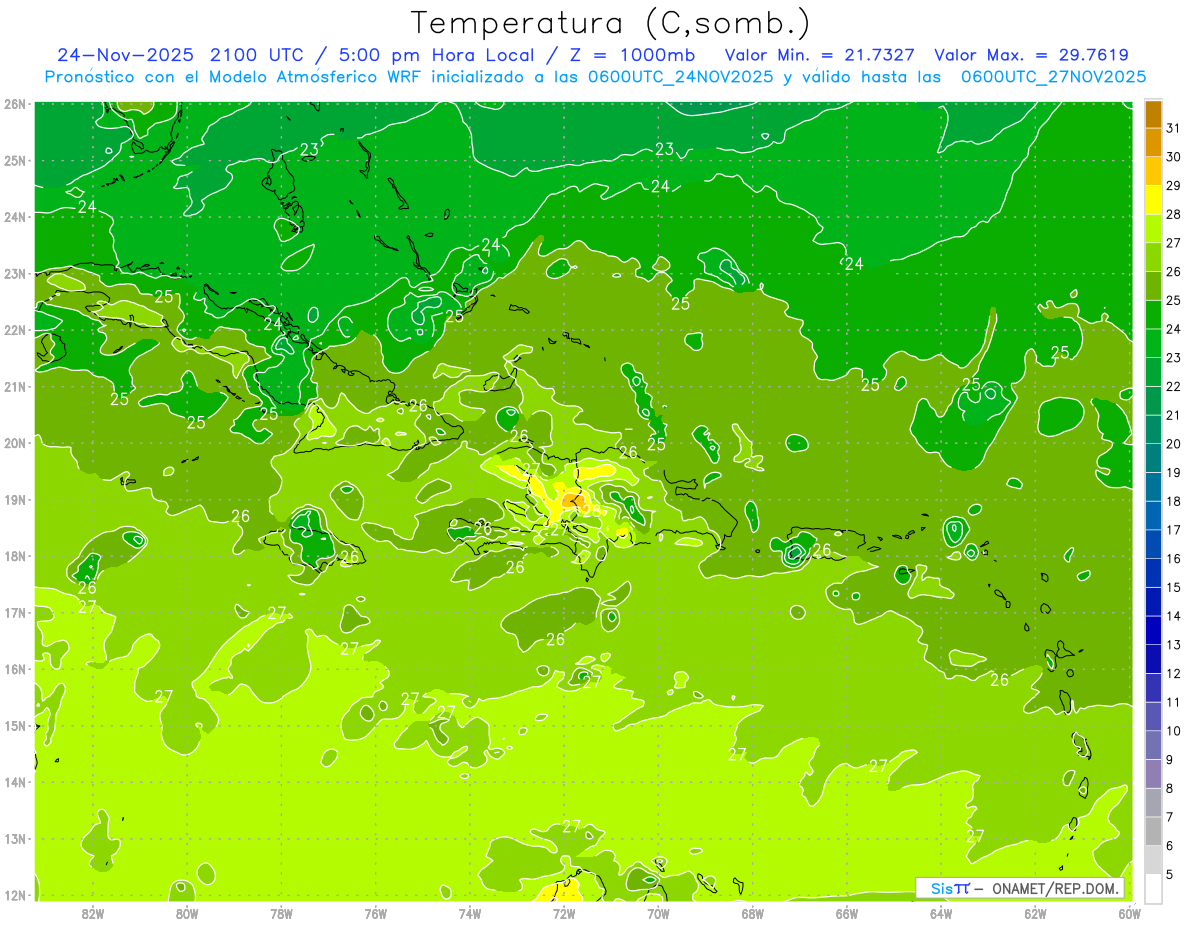
Task: Click the green swatch between 24 and 25
Action: (x=1154, y=314)
